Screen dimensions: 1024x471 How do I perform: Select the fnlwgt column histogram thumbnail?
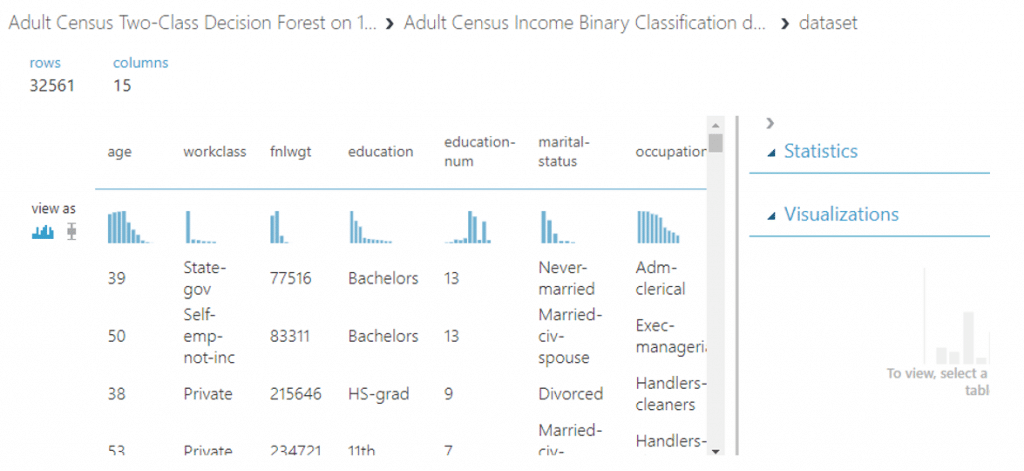point(279,227)
